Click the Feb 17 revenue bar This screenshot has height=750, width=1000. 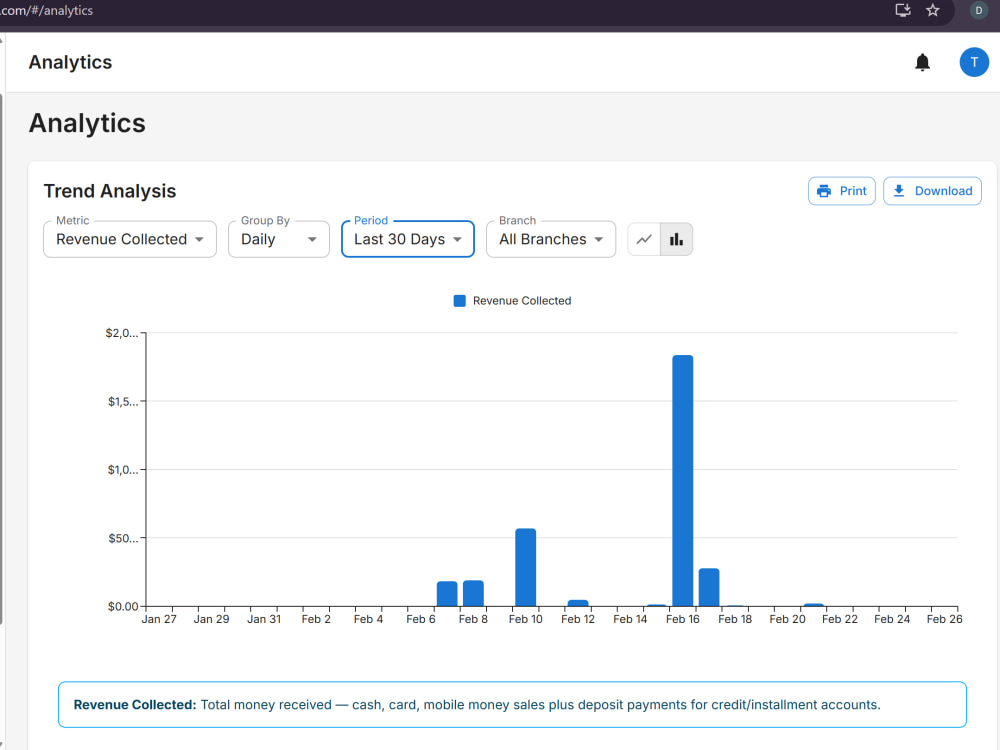pyautogui.click(x=709, y=587)
